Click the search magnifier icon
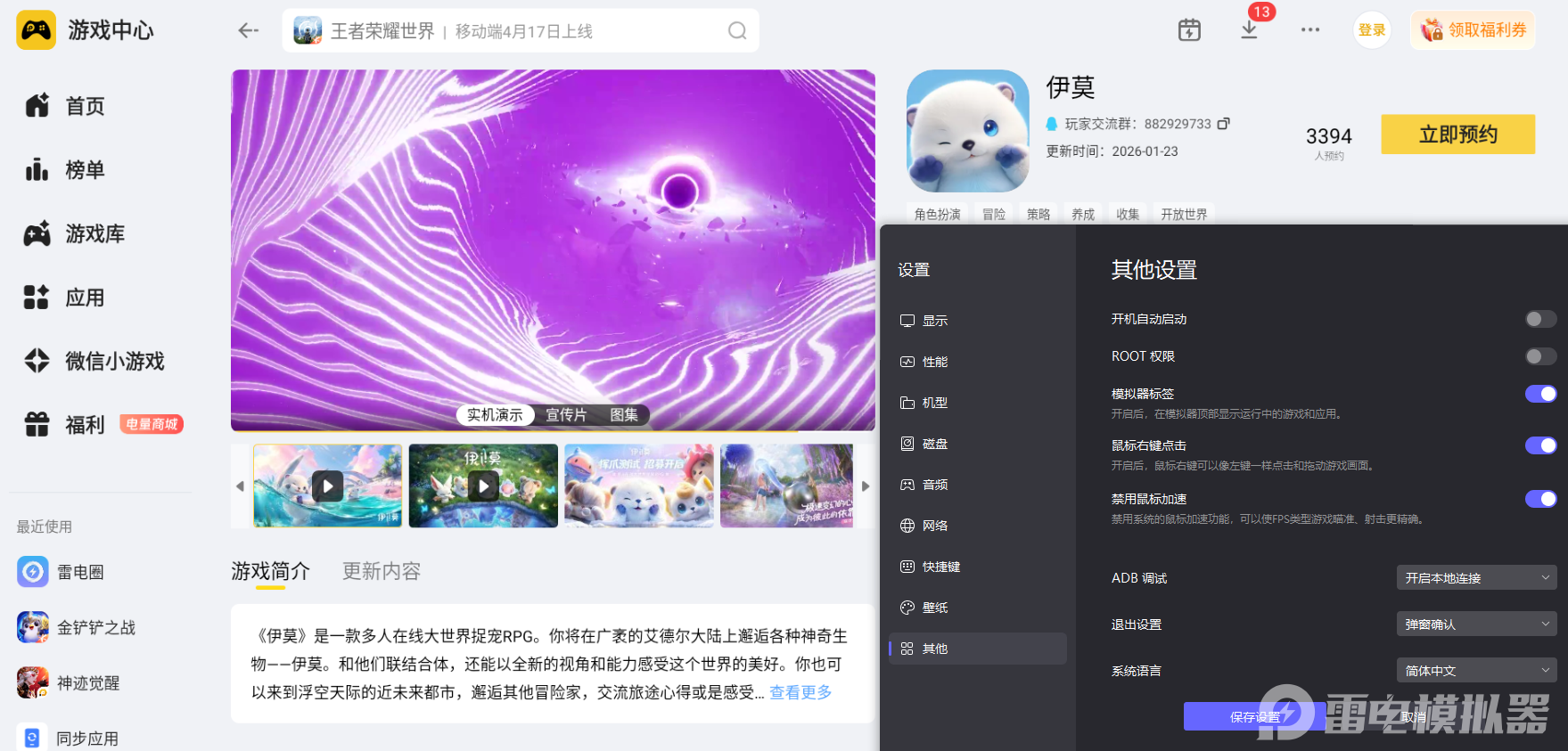The width and height of the screenshot is (1568, 751). (737, 31)
